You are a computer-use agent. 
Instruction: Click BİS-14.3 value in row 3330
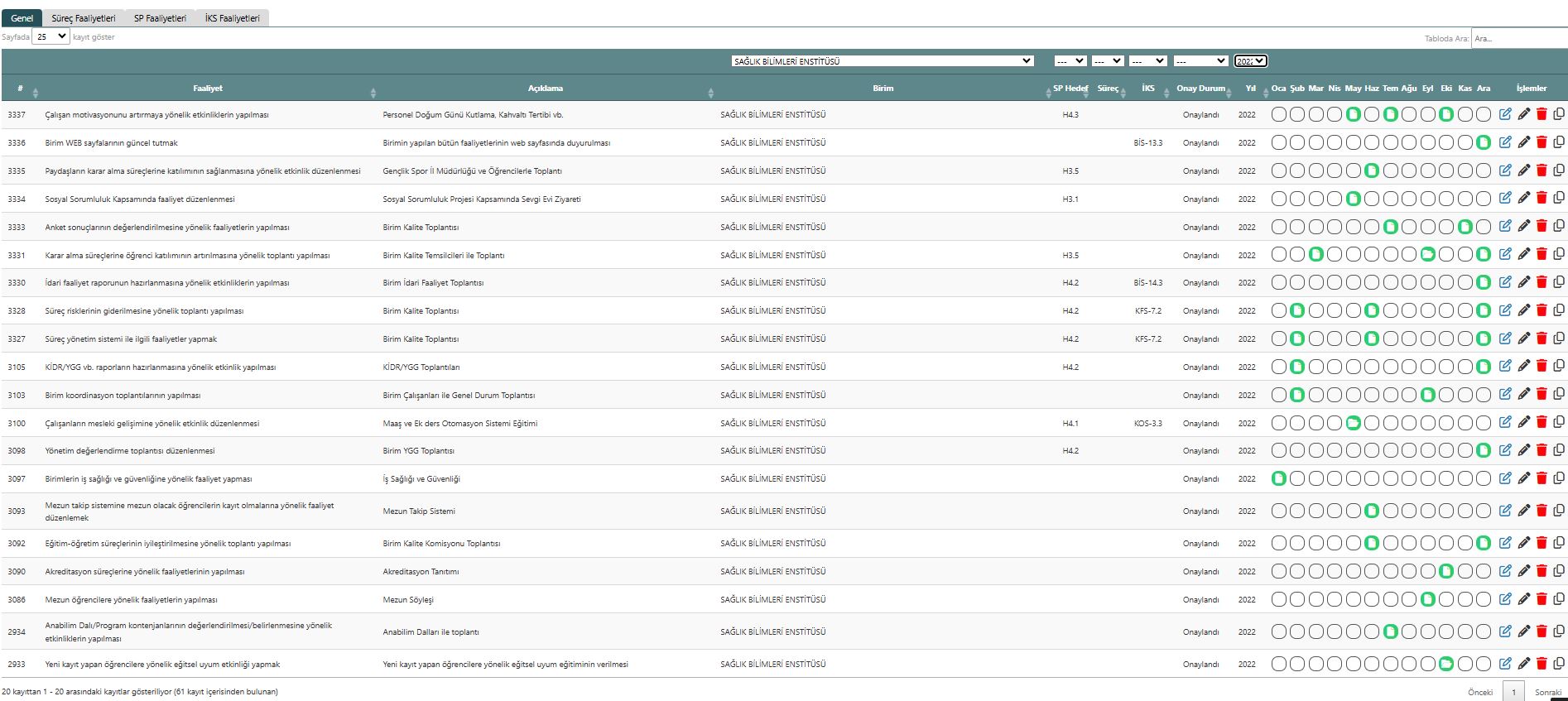coord(1148,283)
